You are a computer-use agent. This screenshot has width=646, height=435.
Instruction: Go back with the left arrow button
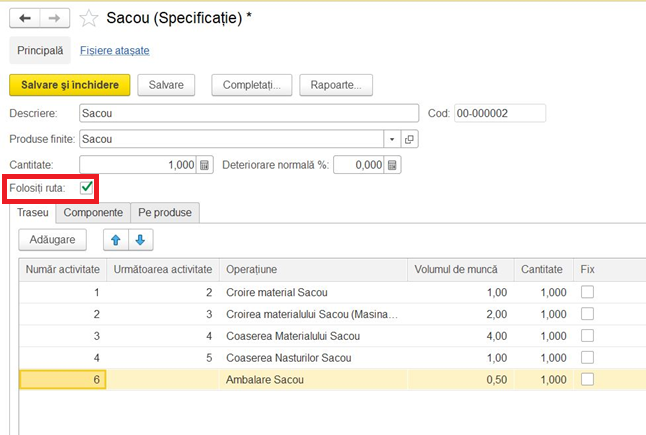coord(25,18)
